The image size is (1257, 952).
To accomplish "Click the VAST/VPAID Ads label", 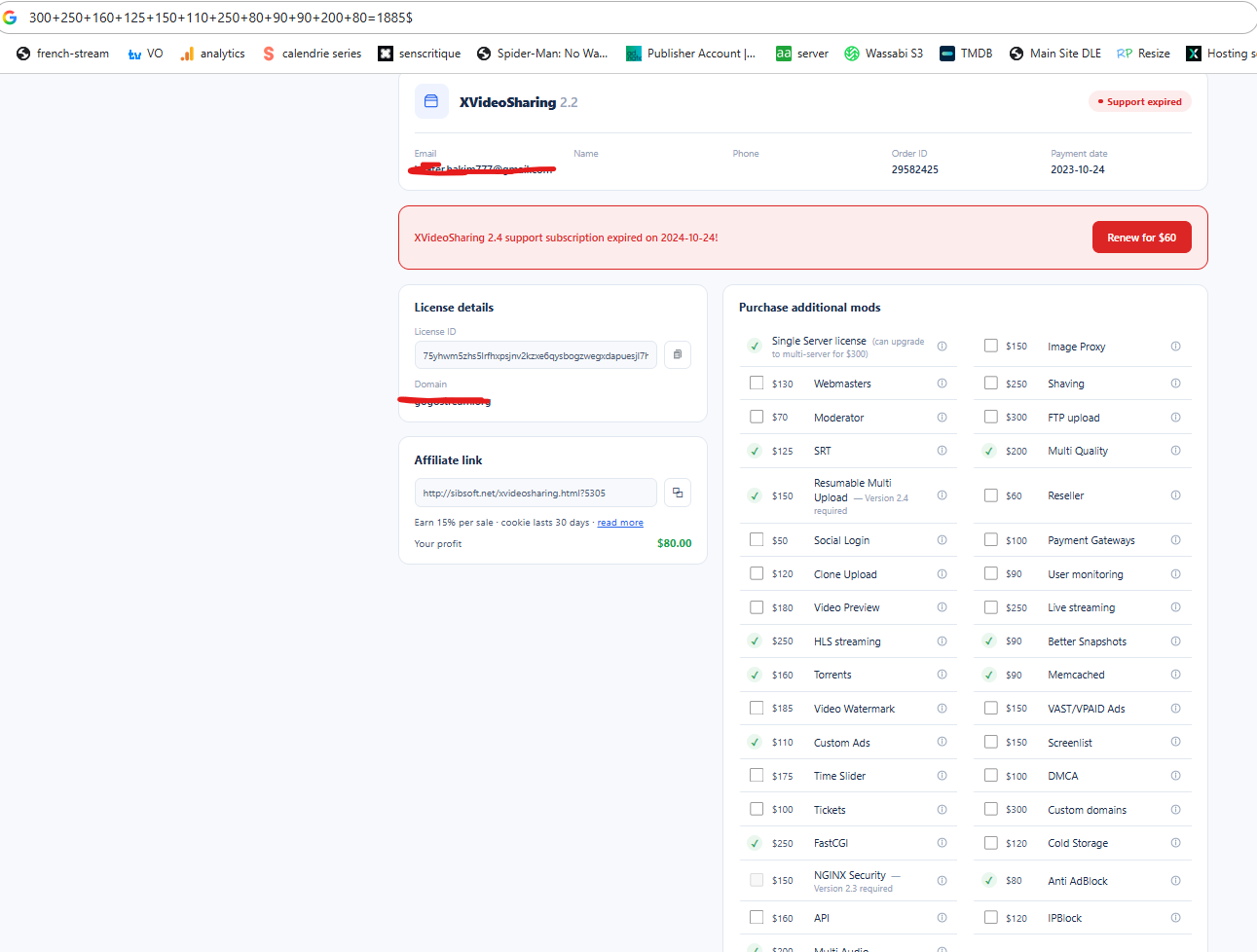I will coord(1087,709).
